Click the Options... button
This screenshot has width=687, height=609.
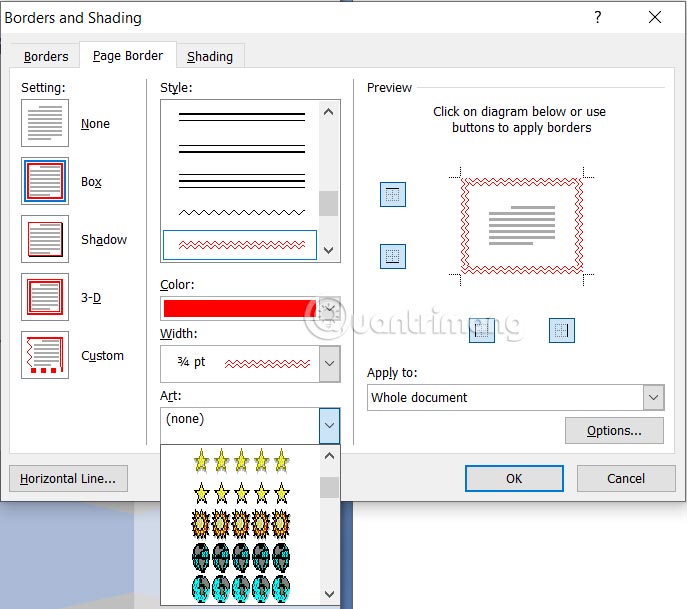[x=614, y=431]
